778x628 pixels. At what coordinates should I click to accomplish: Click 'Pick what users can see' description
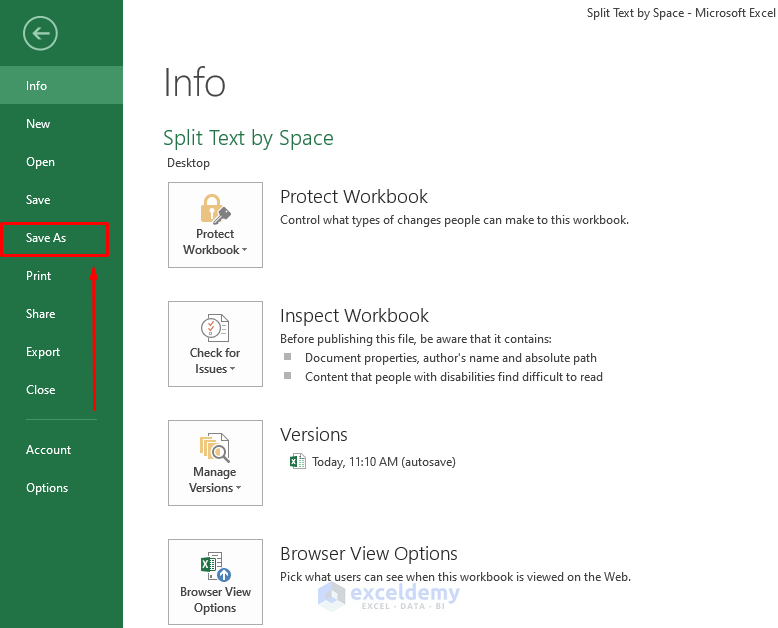coord(455,577)
